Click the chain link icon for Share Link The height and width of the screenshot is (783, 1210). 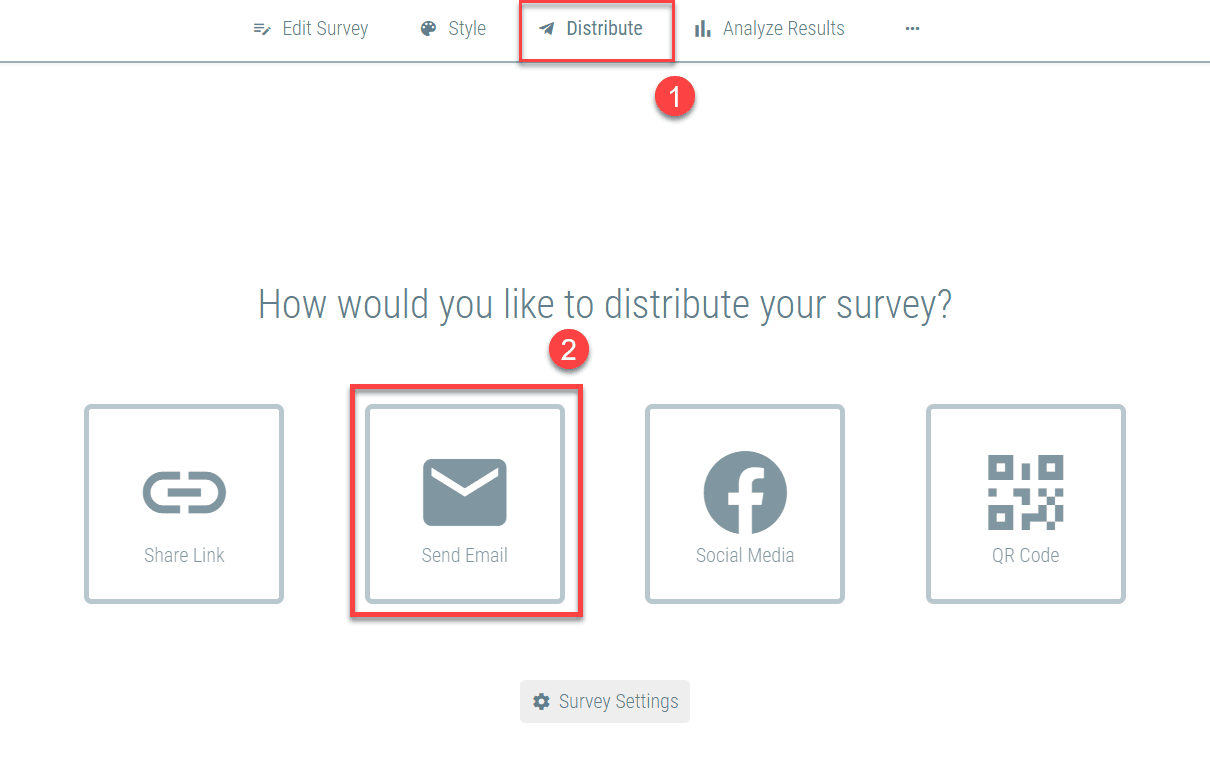pos(184,492)
